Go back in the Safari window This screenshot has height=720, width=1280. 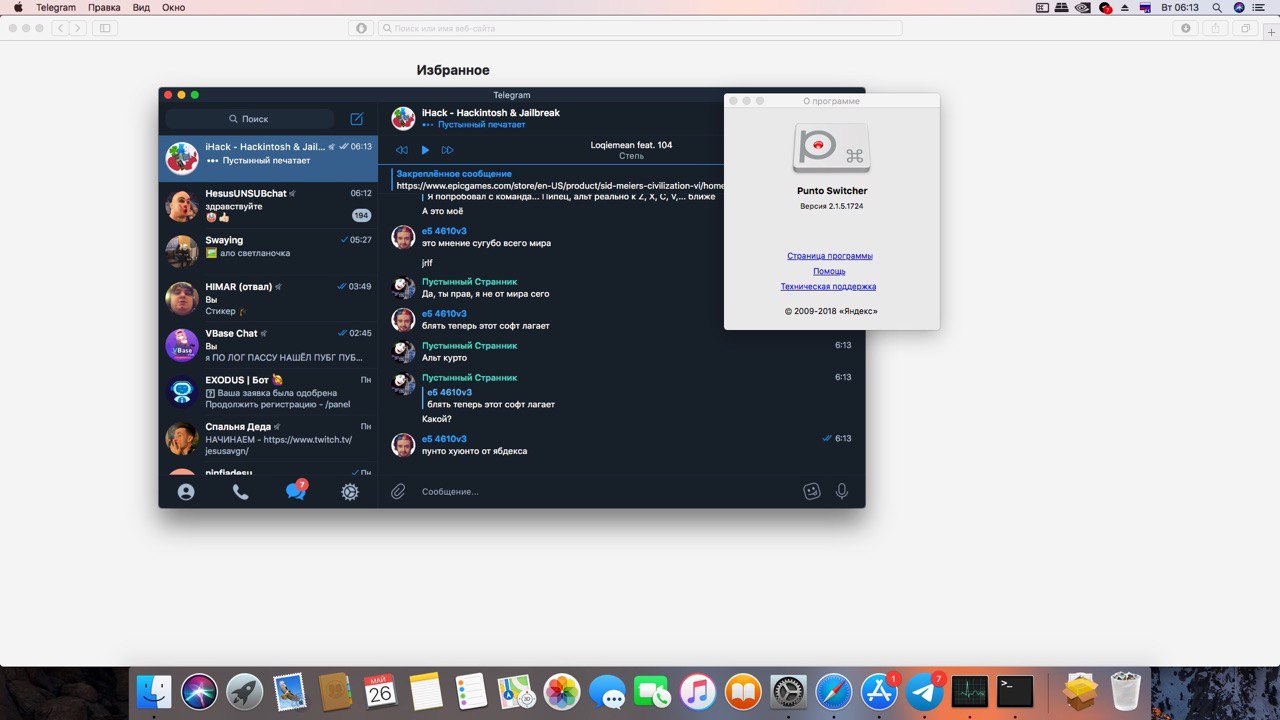tap(61, 28)
